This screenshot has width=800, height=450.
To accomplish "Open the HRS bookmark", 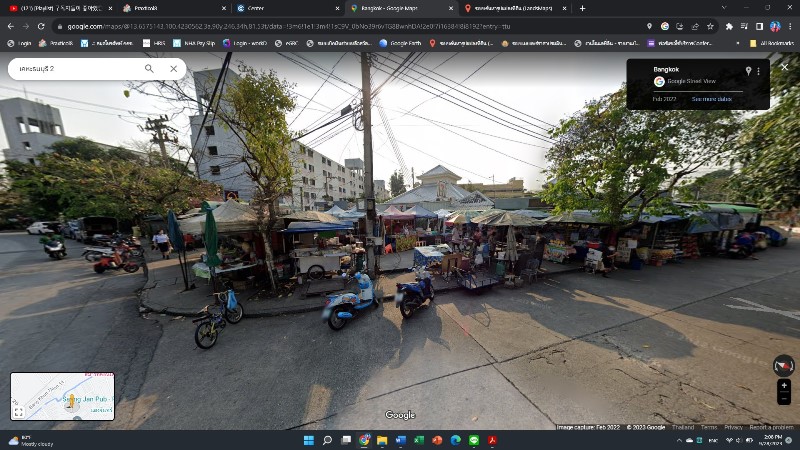I will click(154, 43).
